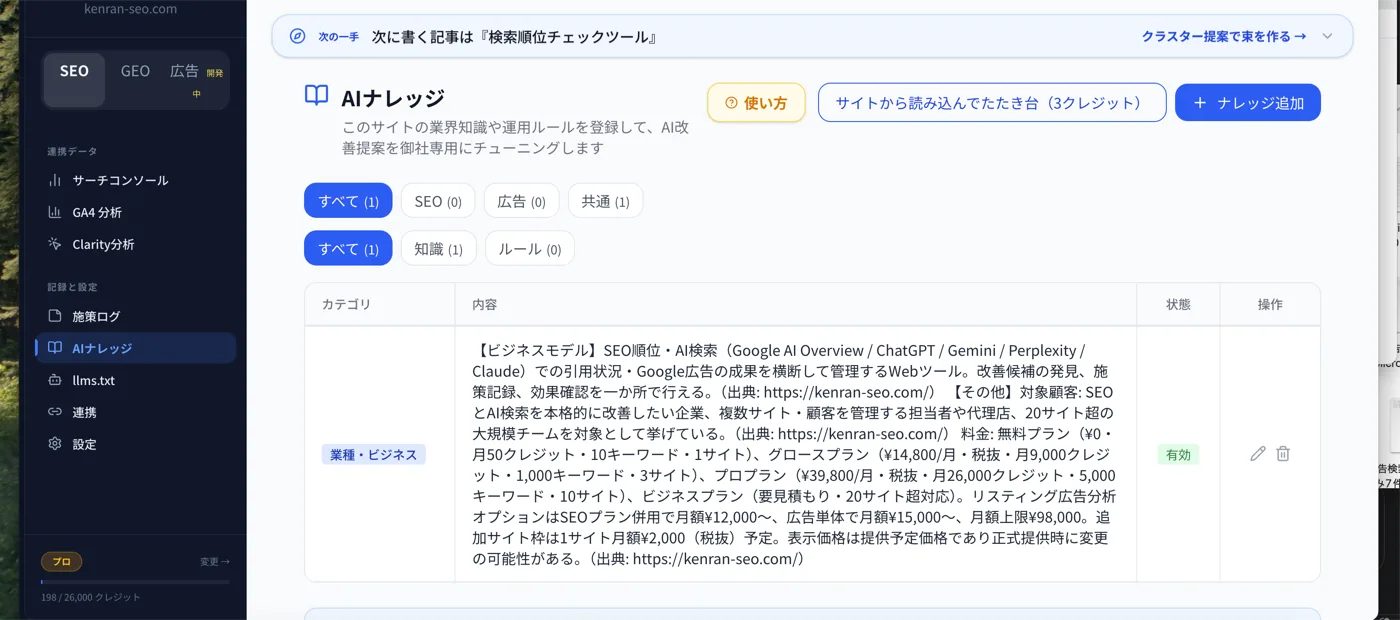Click the 変更 plan change link
This screenshot has height=620, width=1400.
tap(214, 562)
